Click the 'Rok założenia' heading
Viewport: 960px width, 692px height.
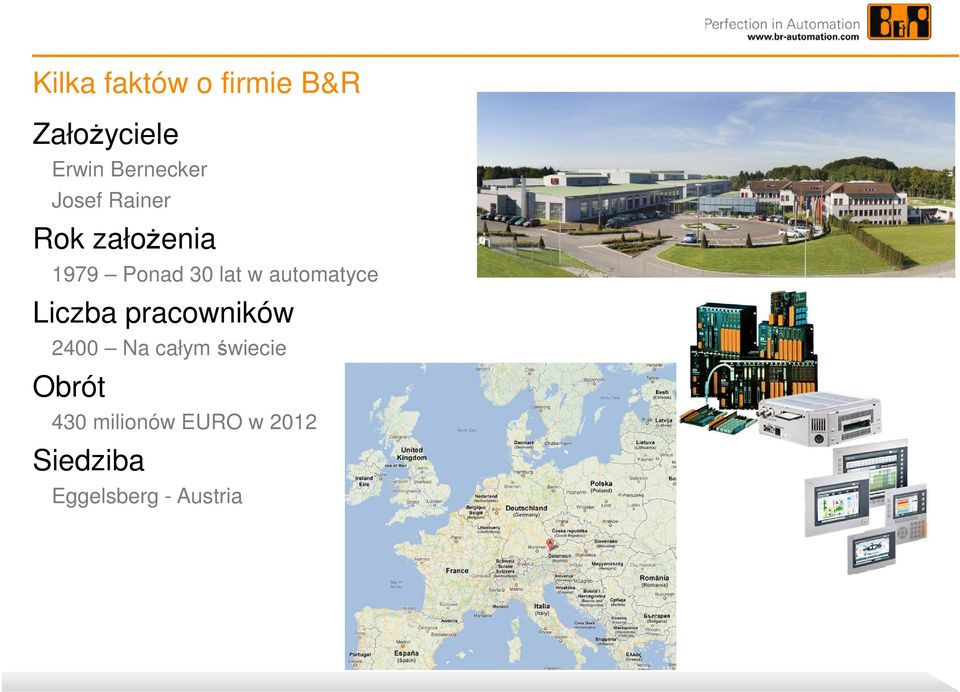(124, 239)
